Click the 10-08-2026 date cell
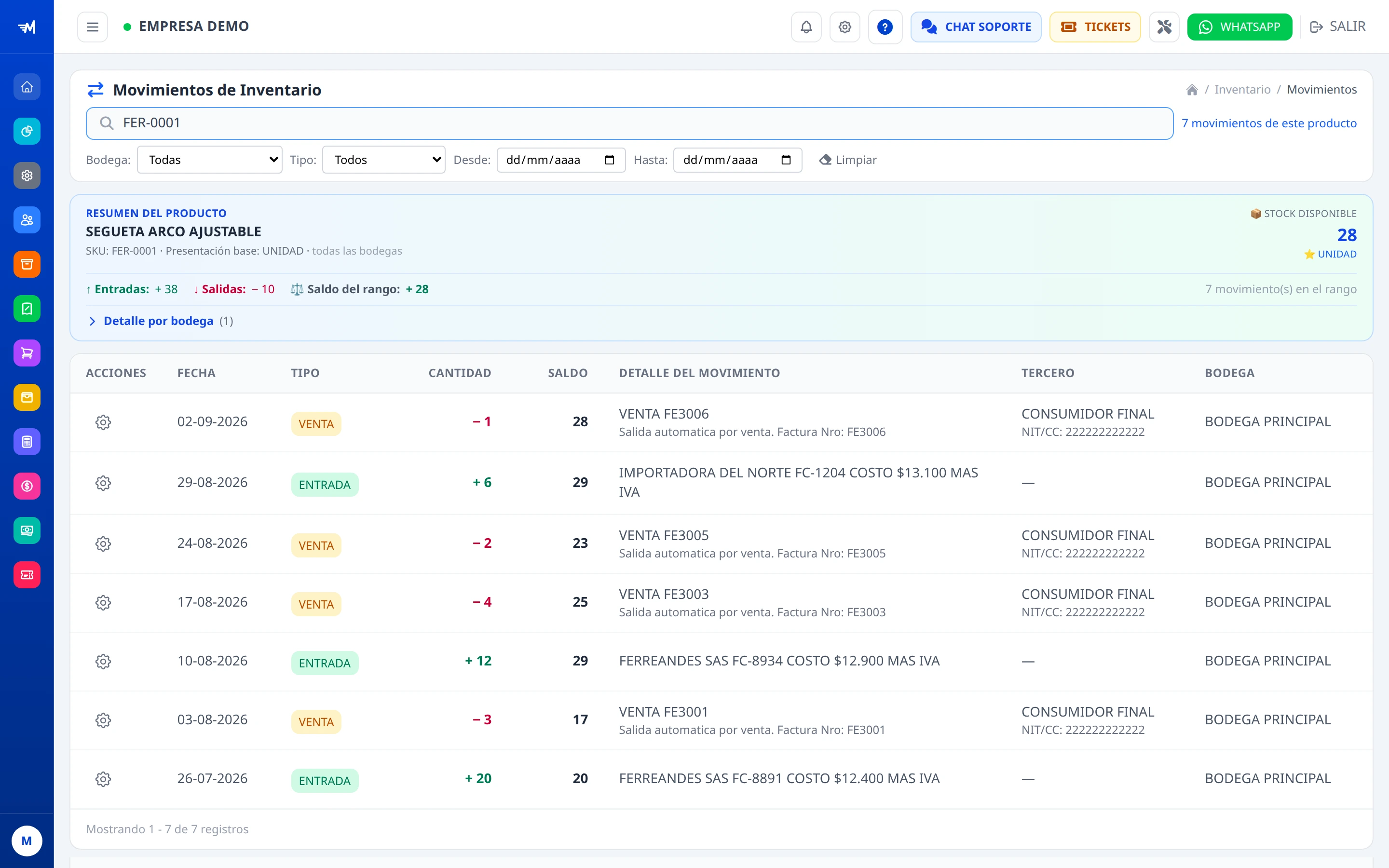This screenshot has height=868, width=1389. coord(212,661)
